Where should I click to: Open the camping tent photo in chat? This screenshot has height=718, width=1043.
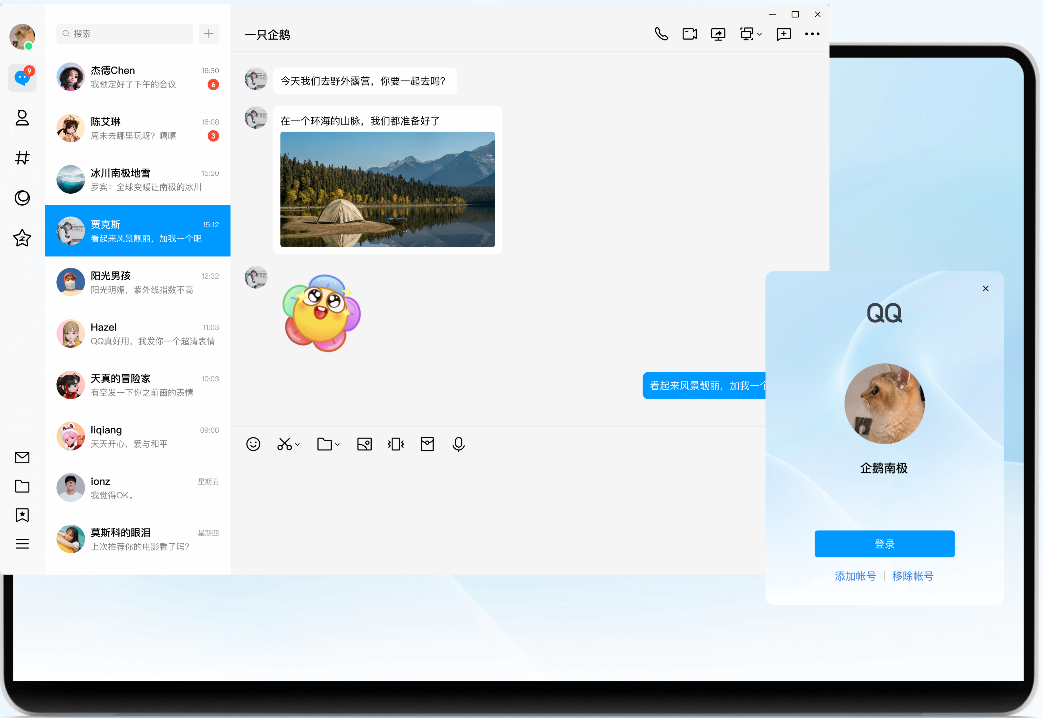click(387, 189)
